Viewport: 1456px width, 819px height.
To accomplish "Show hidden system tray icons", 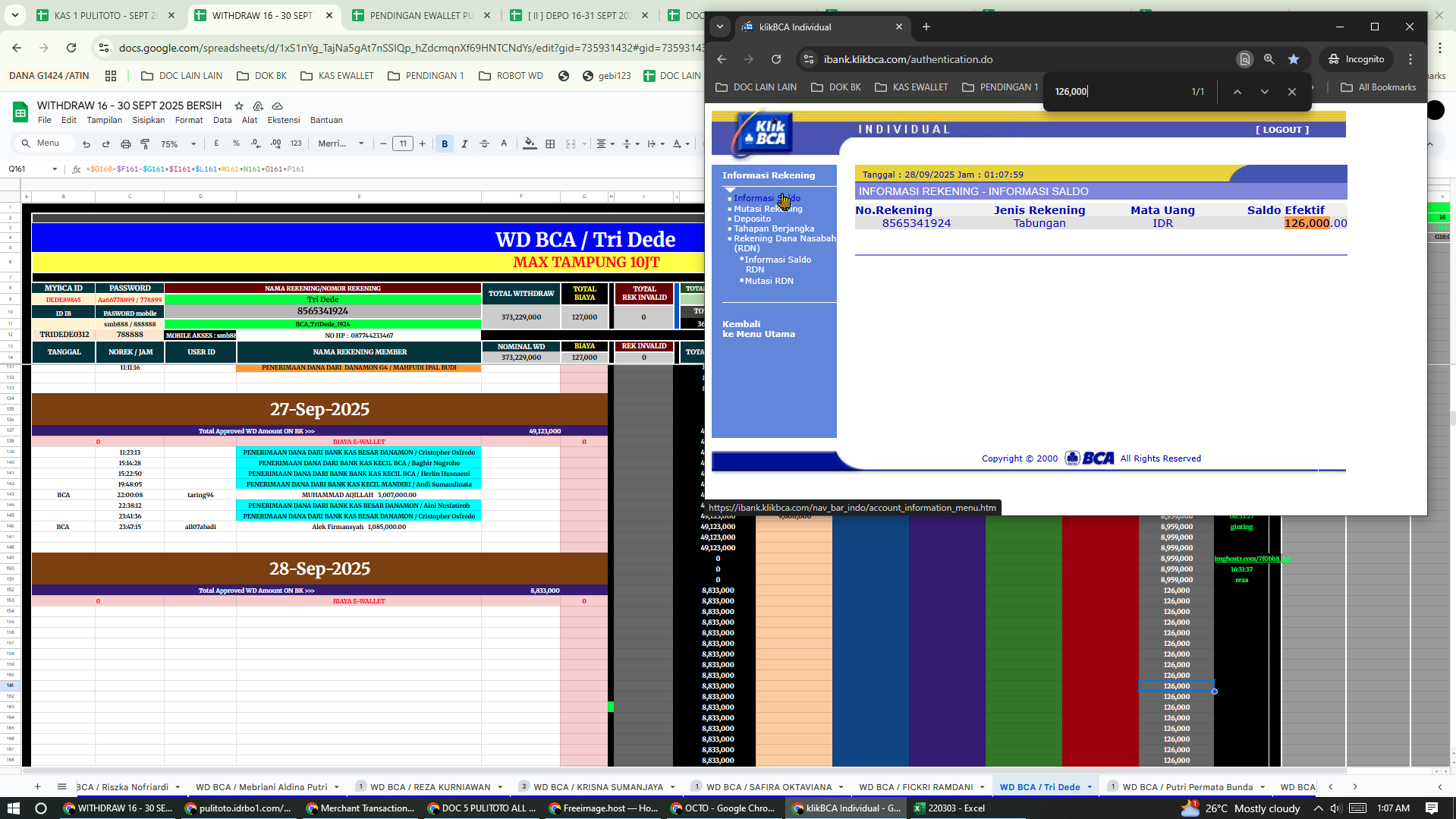I will pos(1318,808).
